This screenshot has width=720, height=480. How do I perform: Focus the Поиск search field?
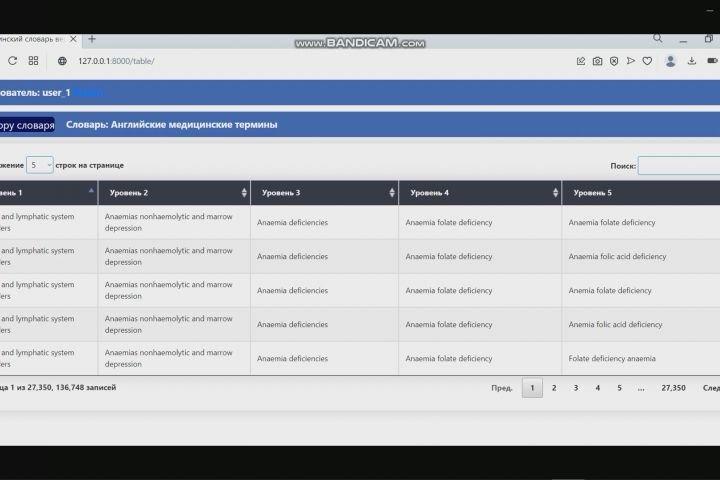(679, 166)
